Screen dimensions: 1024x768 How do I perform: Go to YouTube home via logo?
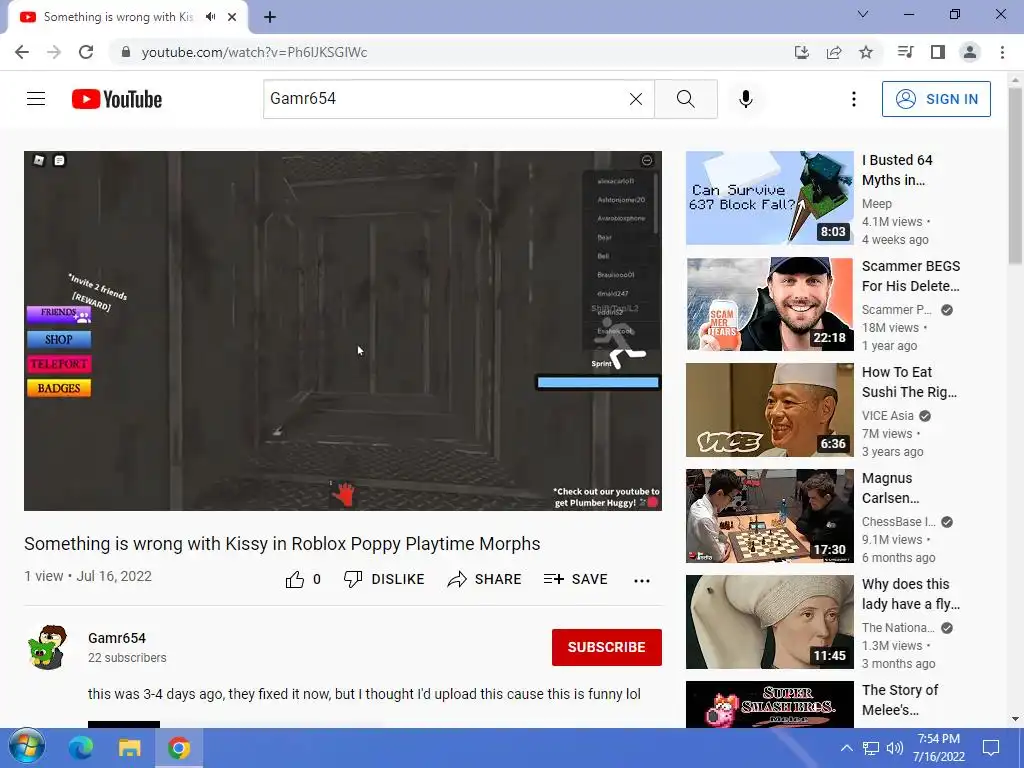(x=117, y=99)
